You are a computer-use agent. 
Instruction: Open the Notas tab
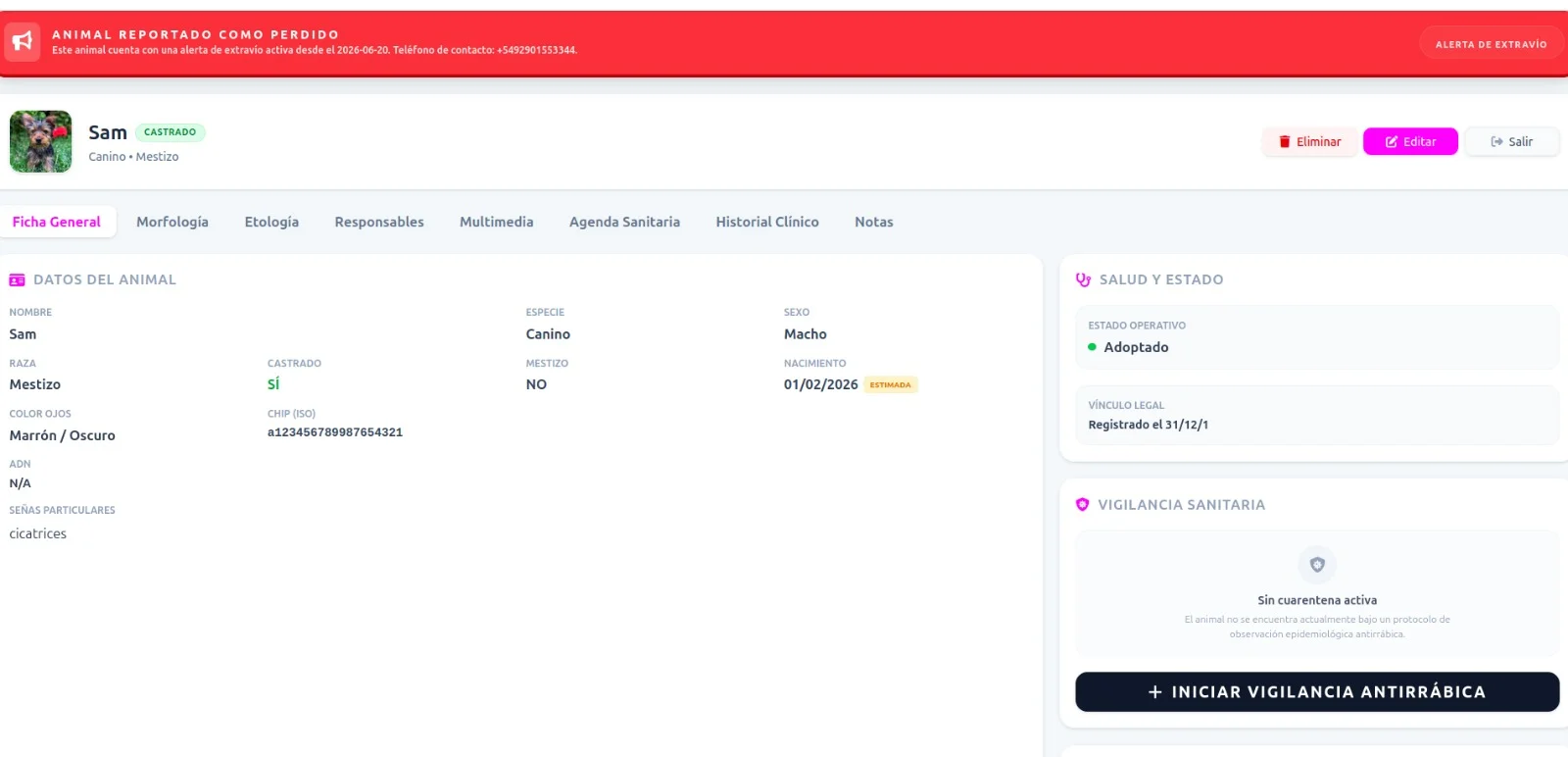pos(874,222)
